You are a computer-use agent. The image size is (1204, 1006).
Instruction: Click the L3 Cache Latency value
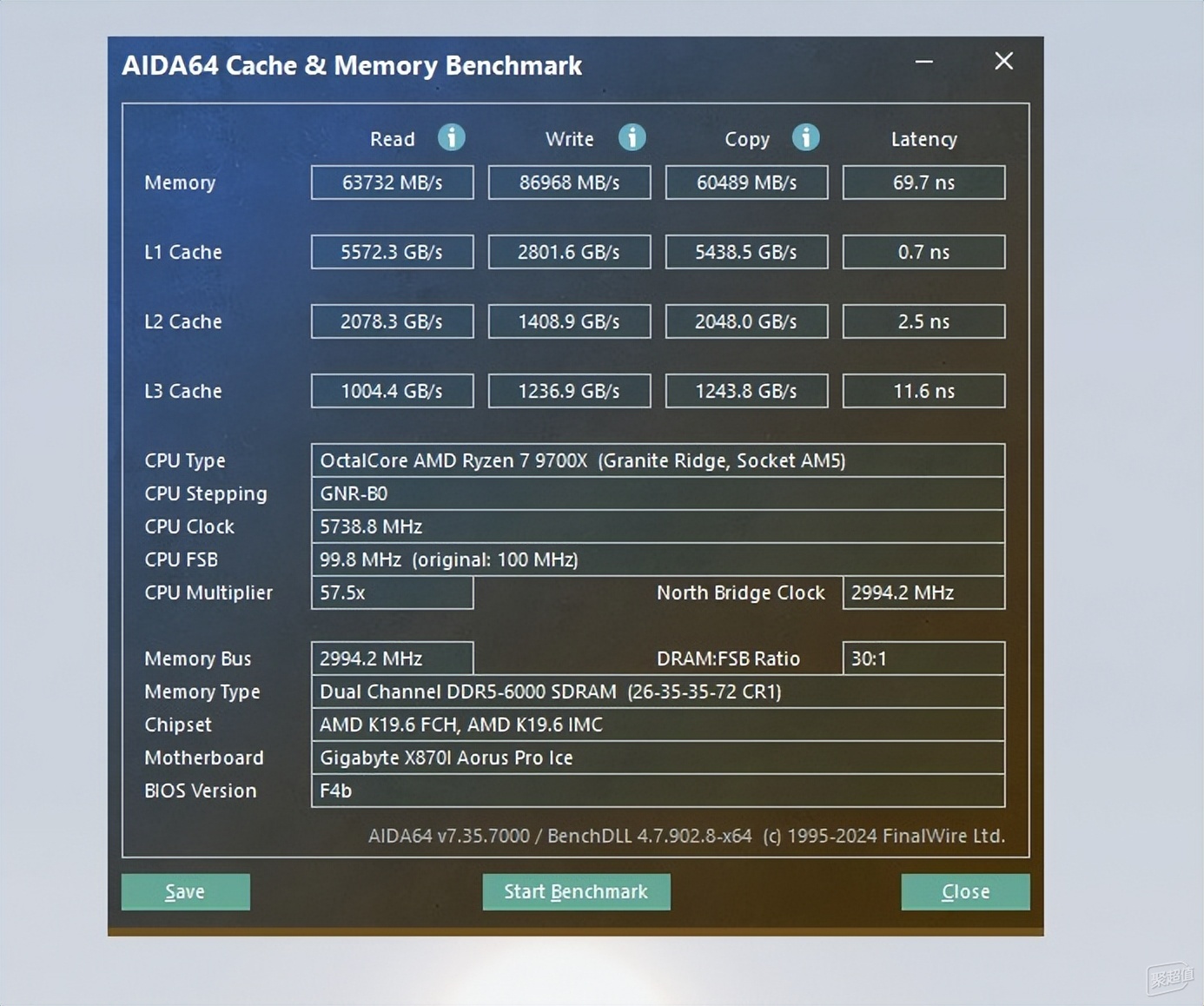[x=924, y=391]
